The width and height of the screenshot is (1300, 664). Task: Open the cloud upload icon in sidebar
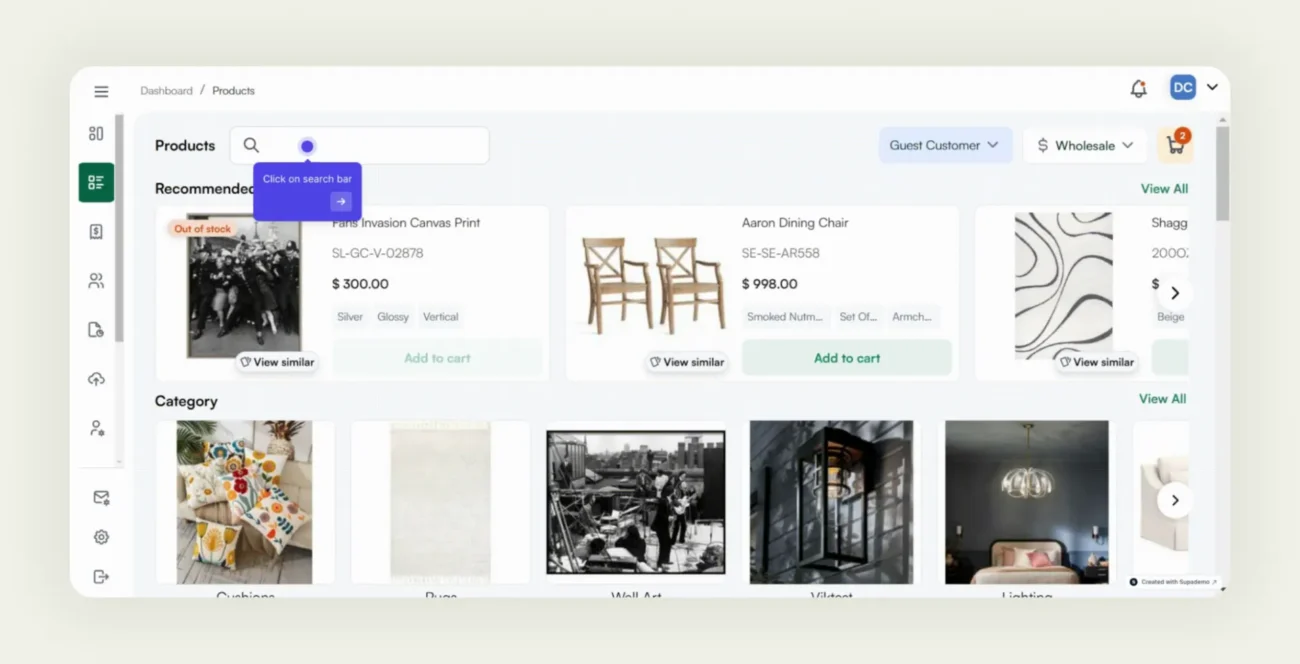pos(96,378)
